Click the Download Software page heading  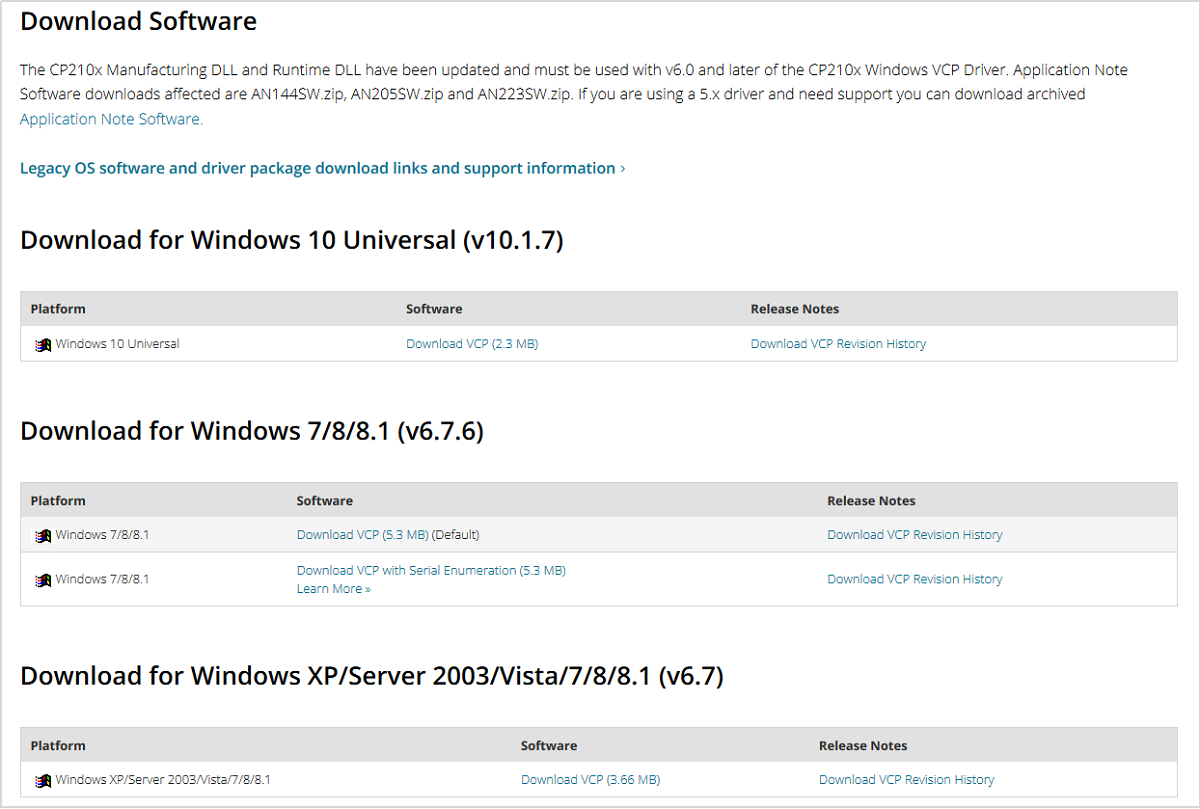point(138,21)
